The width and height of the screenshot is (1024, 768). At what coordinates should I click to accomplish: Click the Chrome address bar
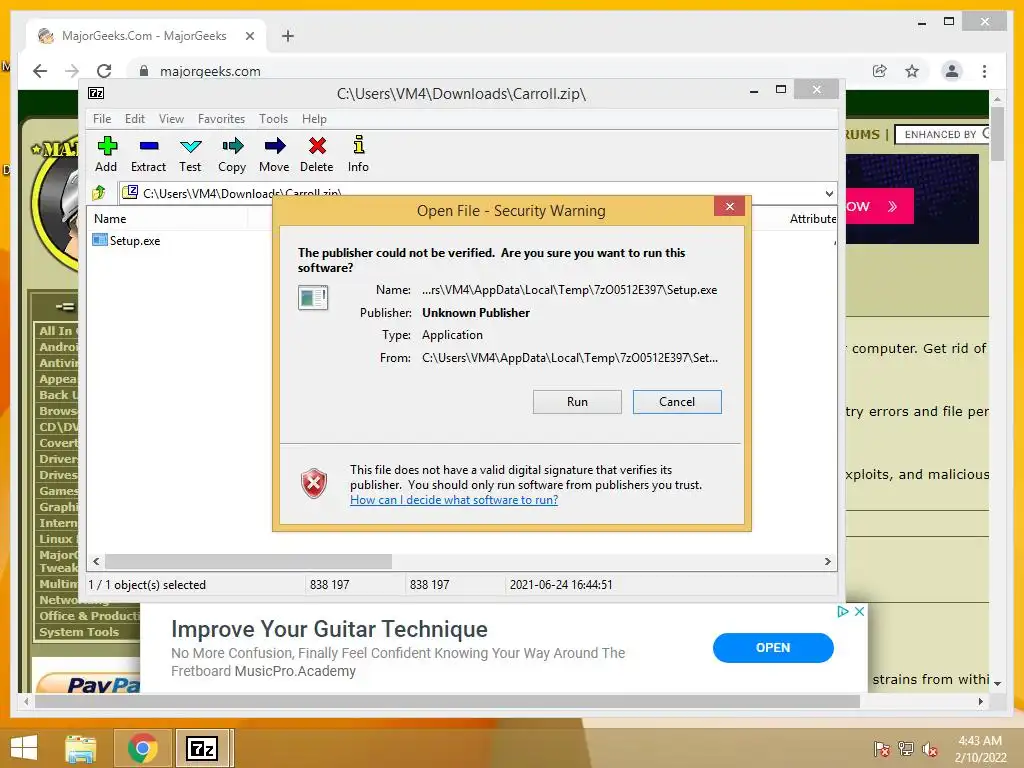click(x=496, y=71)
